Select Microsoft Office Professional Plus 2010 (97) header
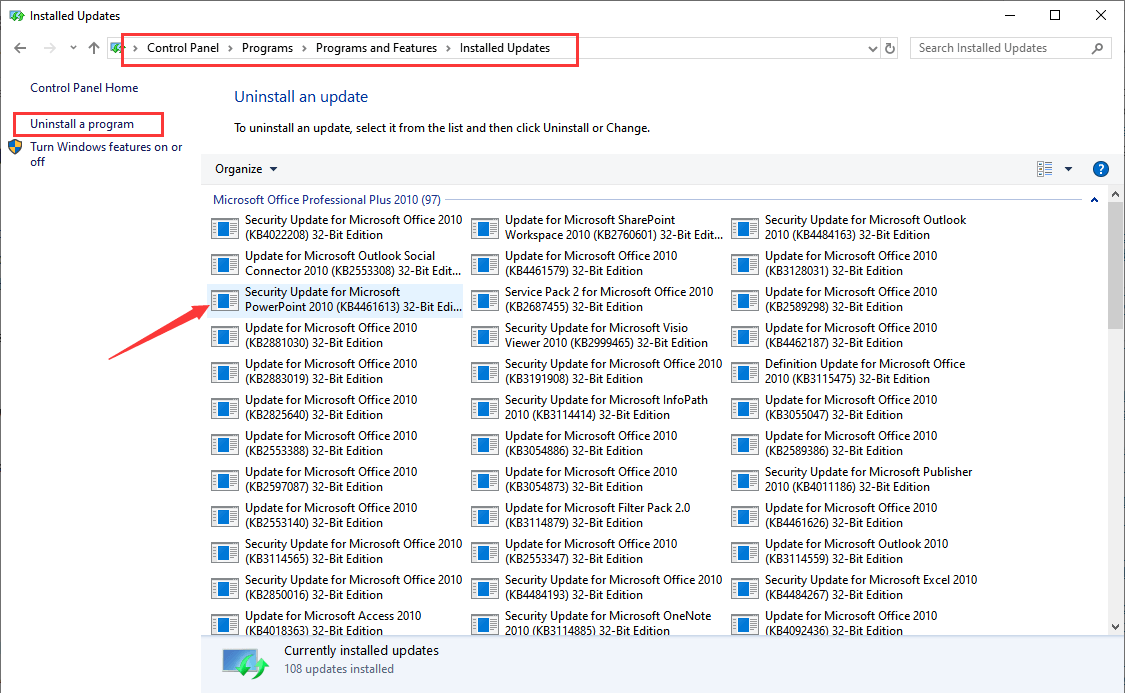The height and width of the screenshot is (693, 1125). 326,200
